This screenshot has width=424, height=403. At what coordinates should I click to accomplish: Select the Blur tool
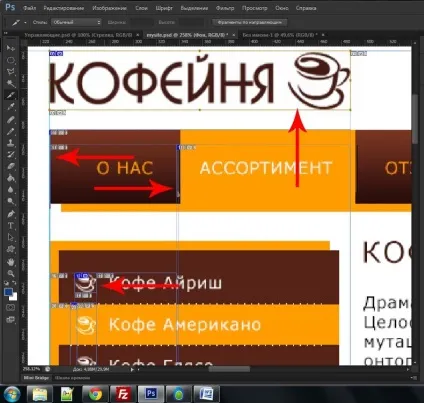click(11, 190)
